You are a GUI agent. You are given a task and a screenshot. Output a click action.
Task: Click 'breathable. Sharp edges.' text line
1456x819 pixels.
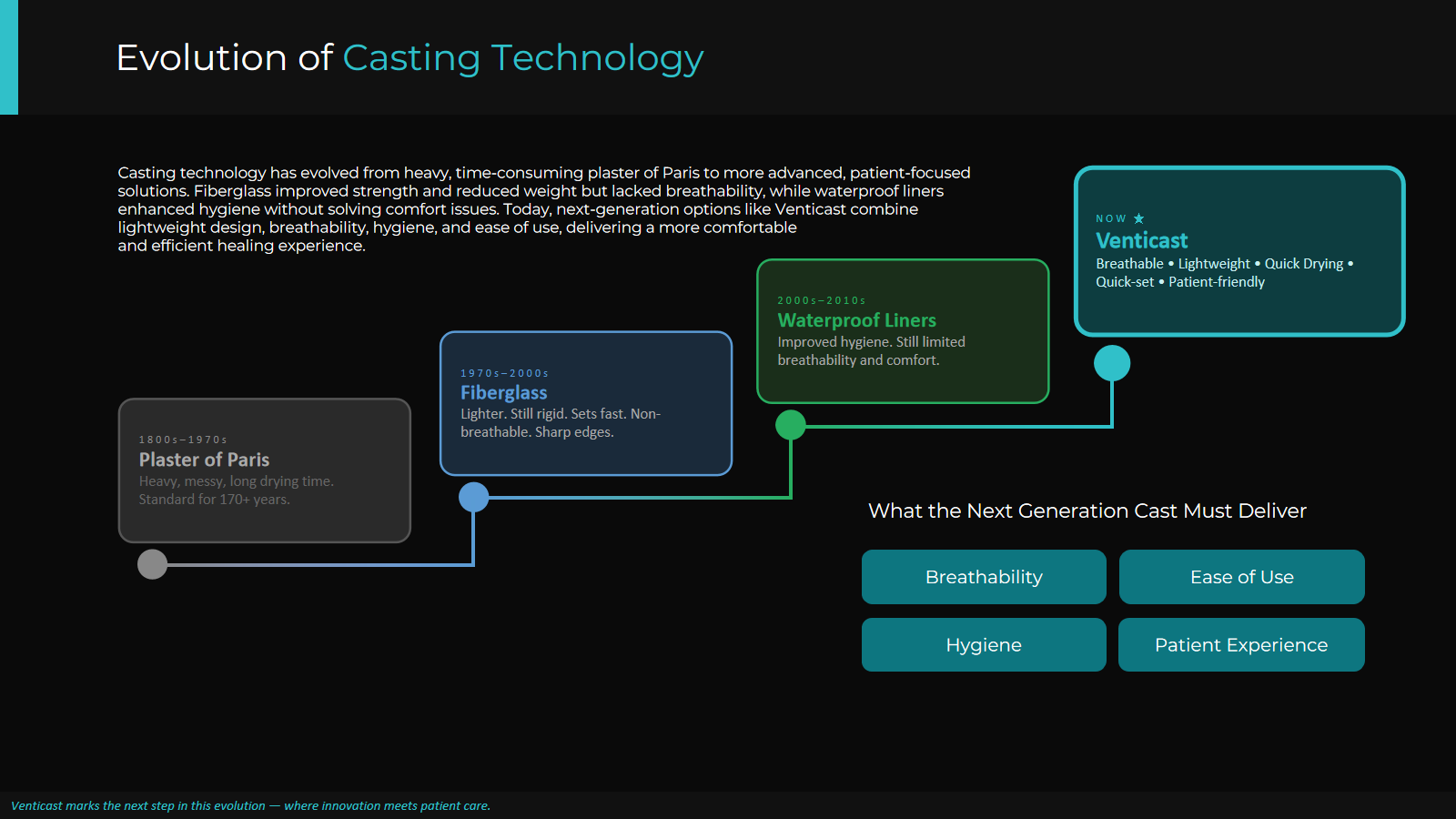tap(537, 432)
